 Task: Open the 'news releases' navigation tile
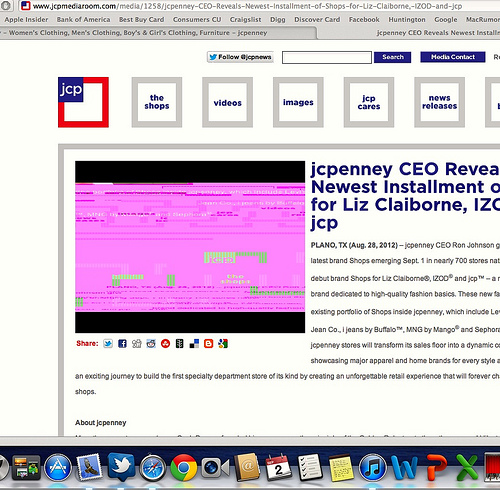[439, 102]
